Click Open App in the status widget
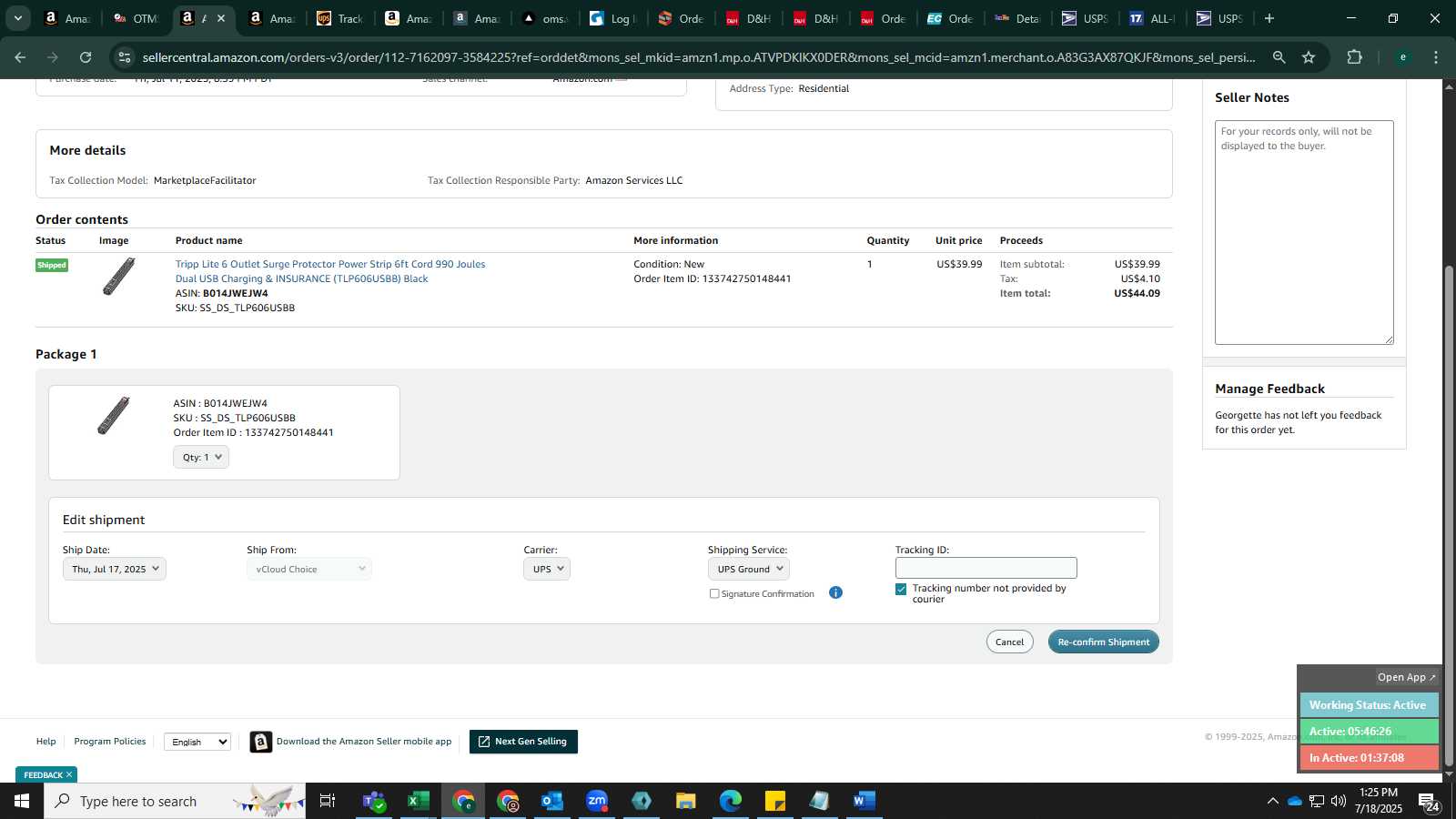The image size is (1456, 819). (x=1406, y=677)
